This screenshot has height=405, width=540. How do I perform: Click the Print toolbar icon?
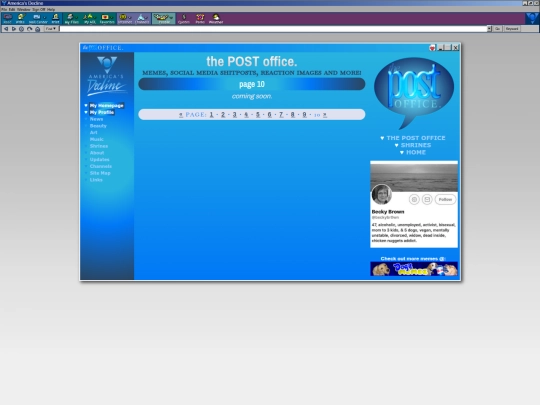55,19
